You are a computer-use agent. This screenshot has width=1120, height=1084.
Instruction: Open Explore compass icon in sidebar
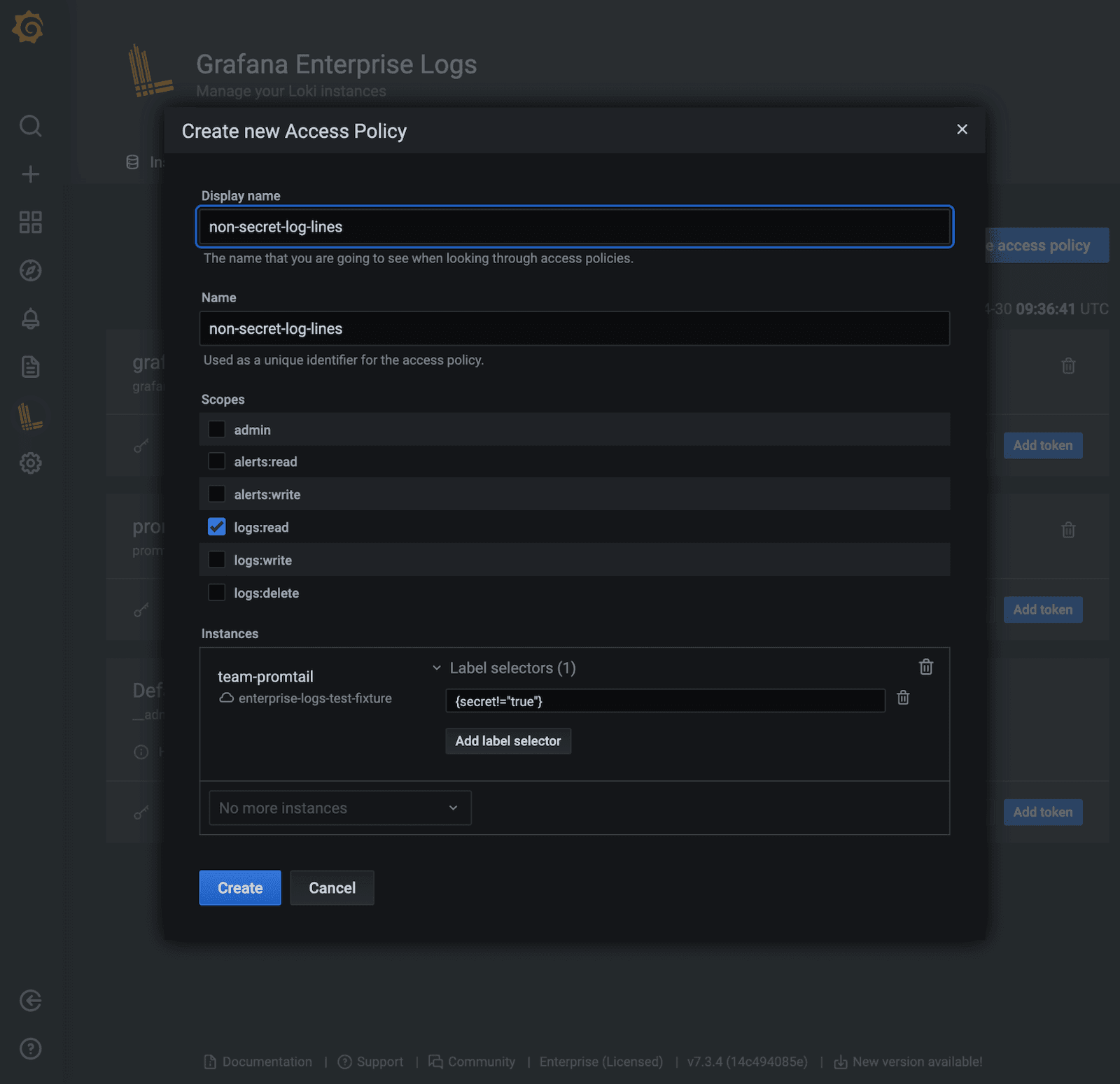pos(30,271)
